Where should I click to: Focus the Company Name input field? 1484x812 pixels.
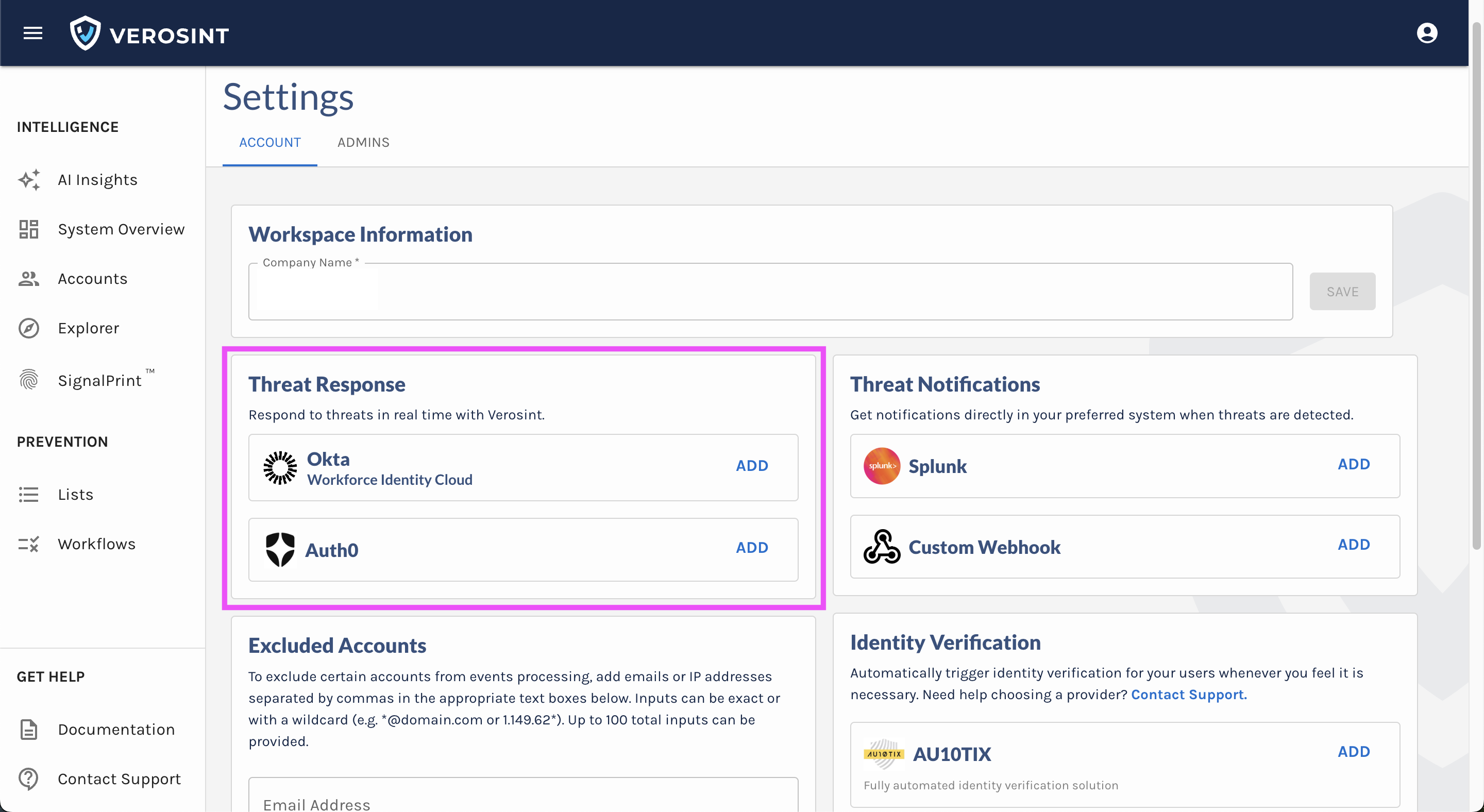click(x=770, y=292)
